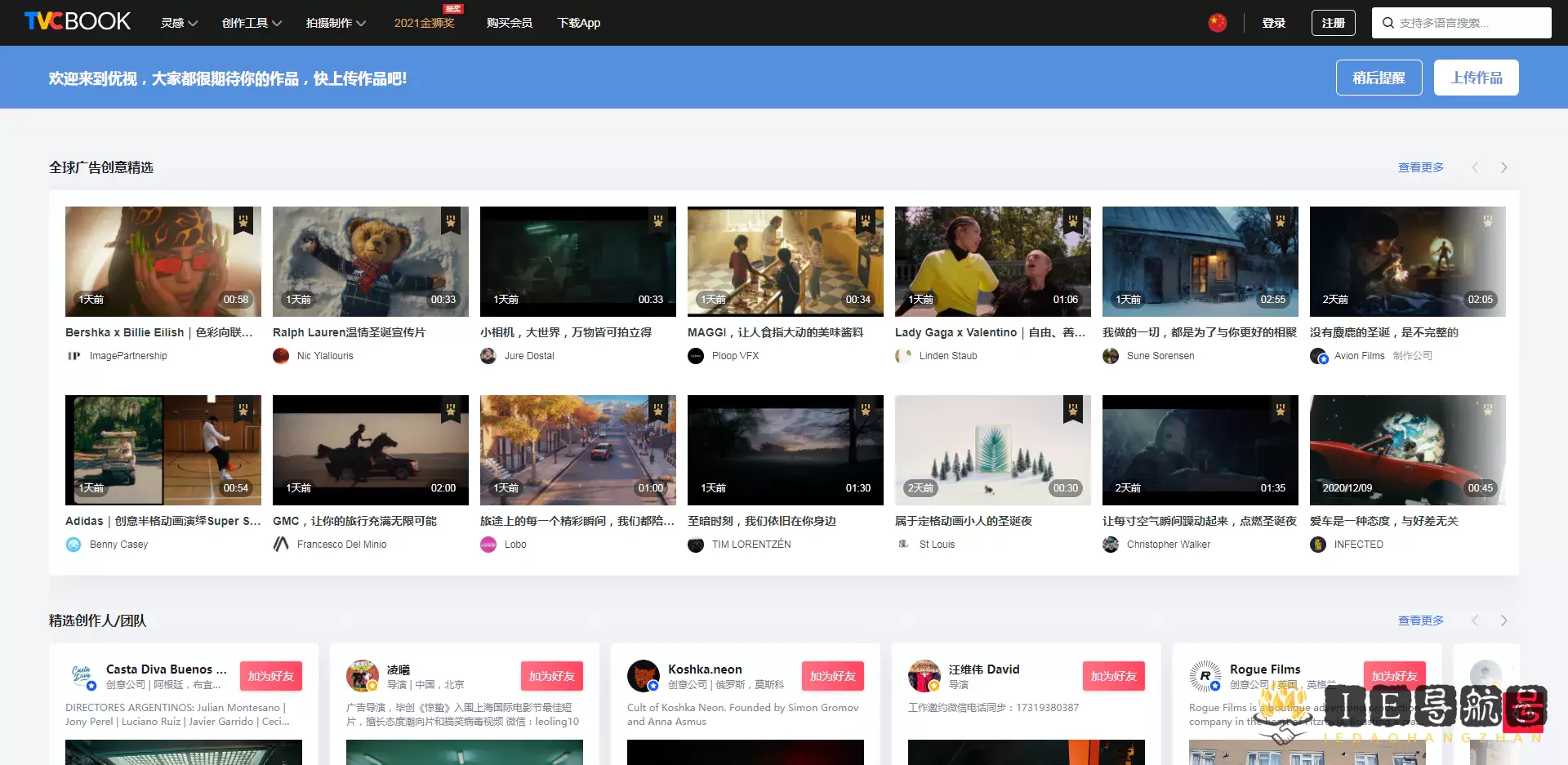Click Nic Yiallouris avatar icon
This screenshot has width=1568, height=765.
point(281,356)
